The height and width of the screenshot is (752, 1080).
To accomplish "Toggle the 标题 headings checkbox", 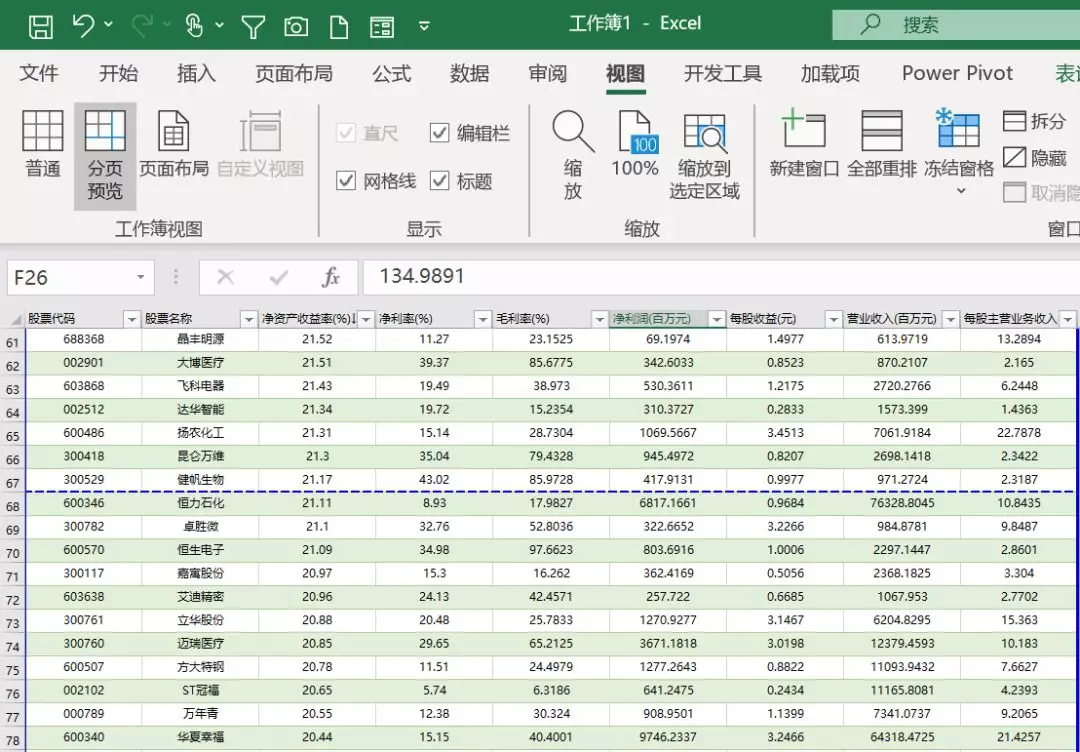I will click(439, 181).
